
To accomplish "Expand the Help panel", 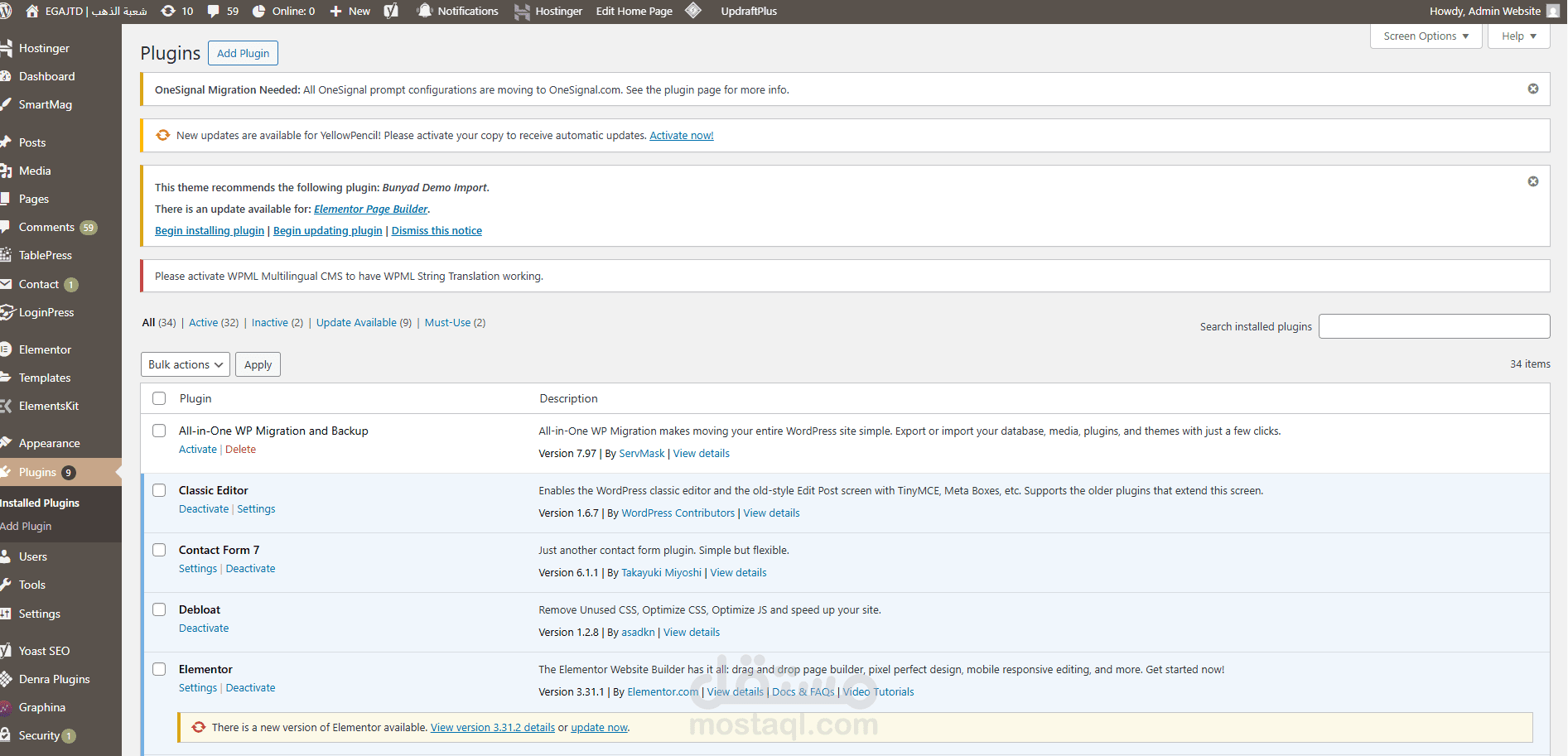I will point(1519,36).
